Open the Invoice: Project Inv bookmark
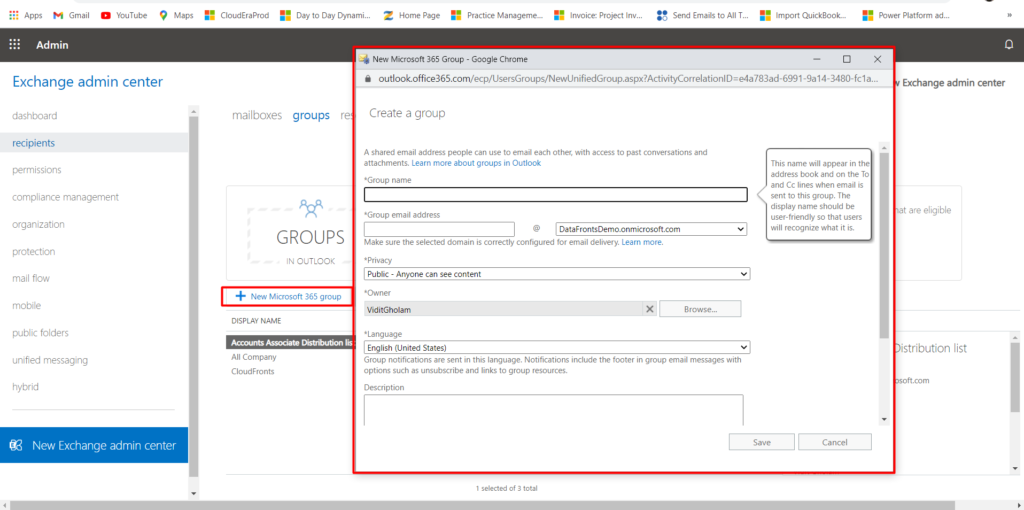Screen dimensions: 1024x510 599,15
